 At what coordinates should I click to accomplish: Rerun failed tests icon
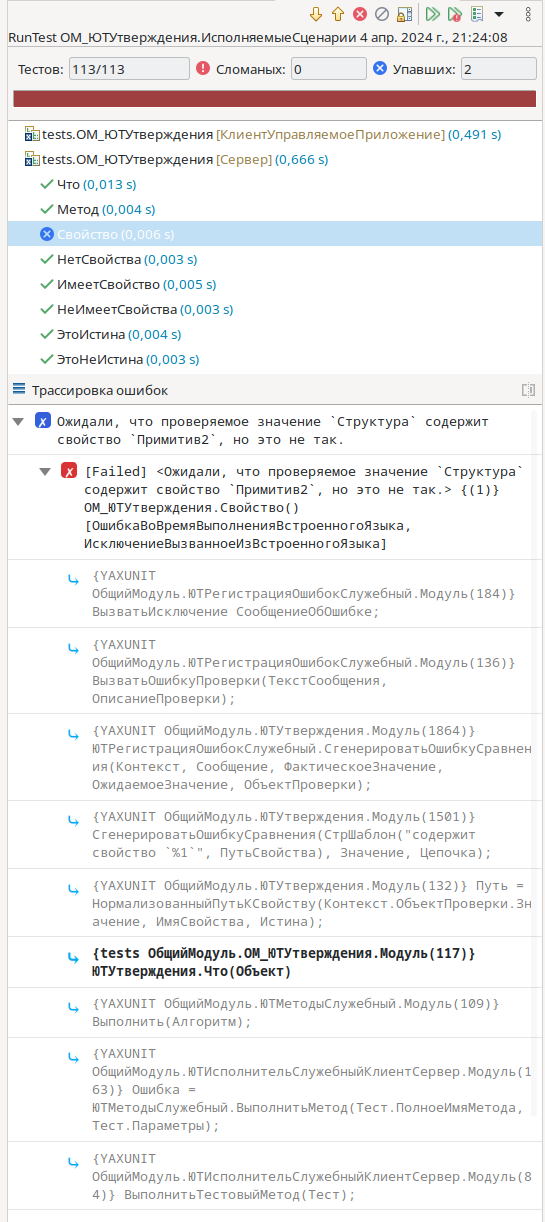coord(455,14)
